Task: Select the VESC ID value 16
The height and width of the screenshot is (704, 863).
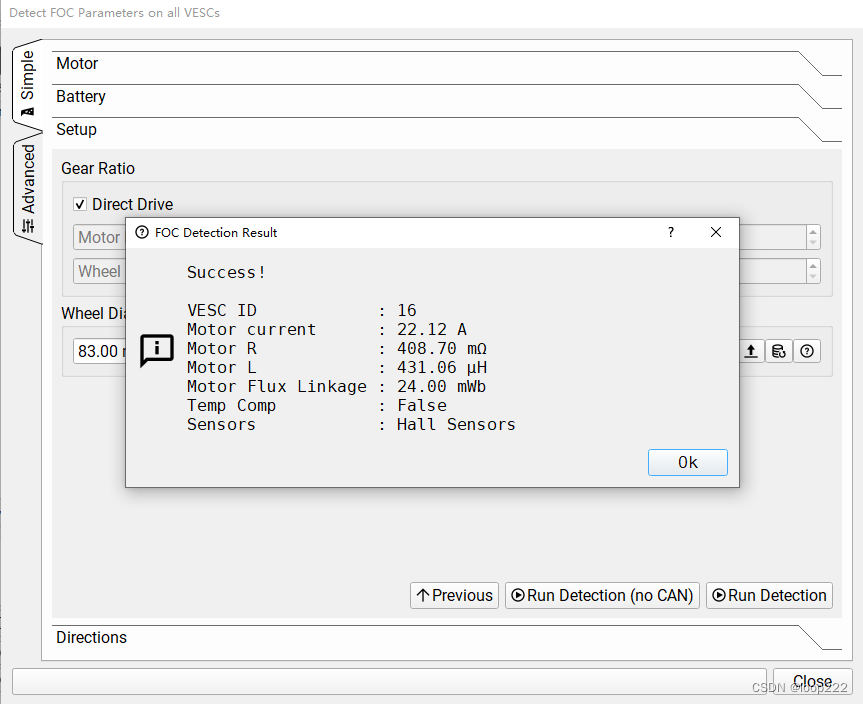Action: pos(407,310)
